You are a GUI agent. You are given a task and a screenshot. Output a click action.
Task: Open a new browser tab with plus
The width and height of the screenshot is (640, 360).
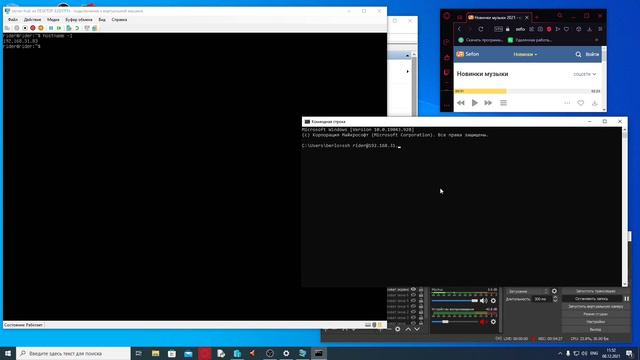tap(537, 17)
